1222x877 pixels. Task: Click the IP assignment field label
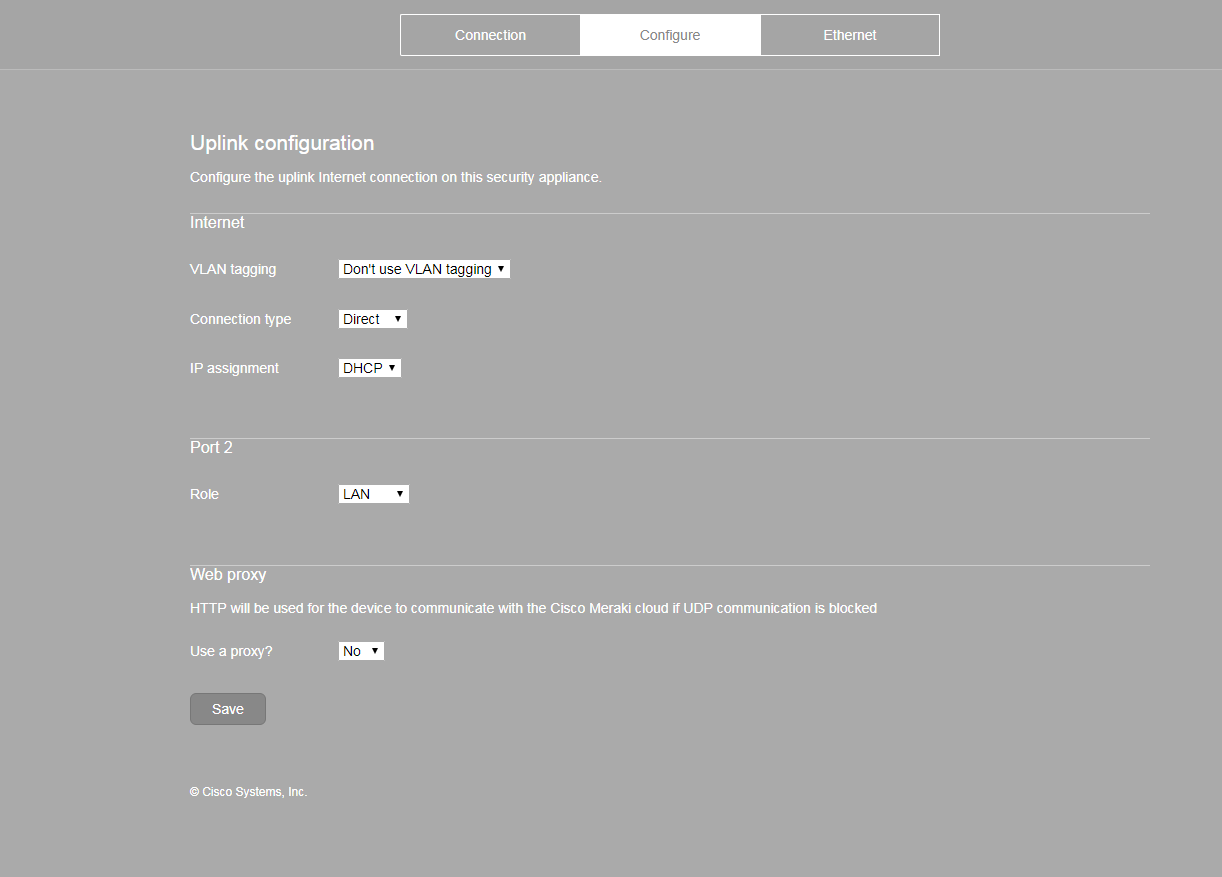(234, 368)
